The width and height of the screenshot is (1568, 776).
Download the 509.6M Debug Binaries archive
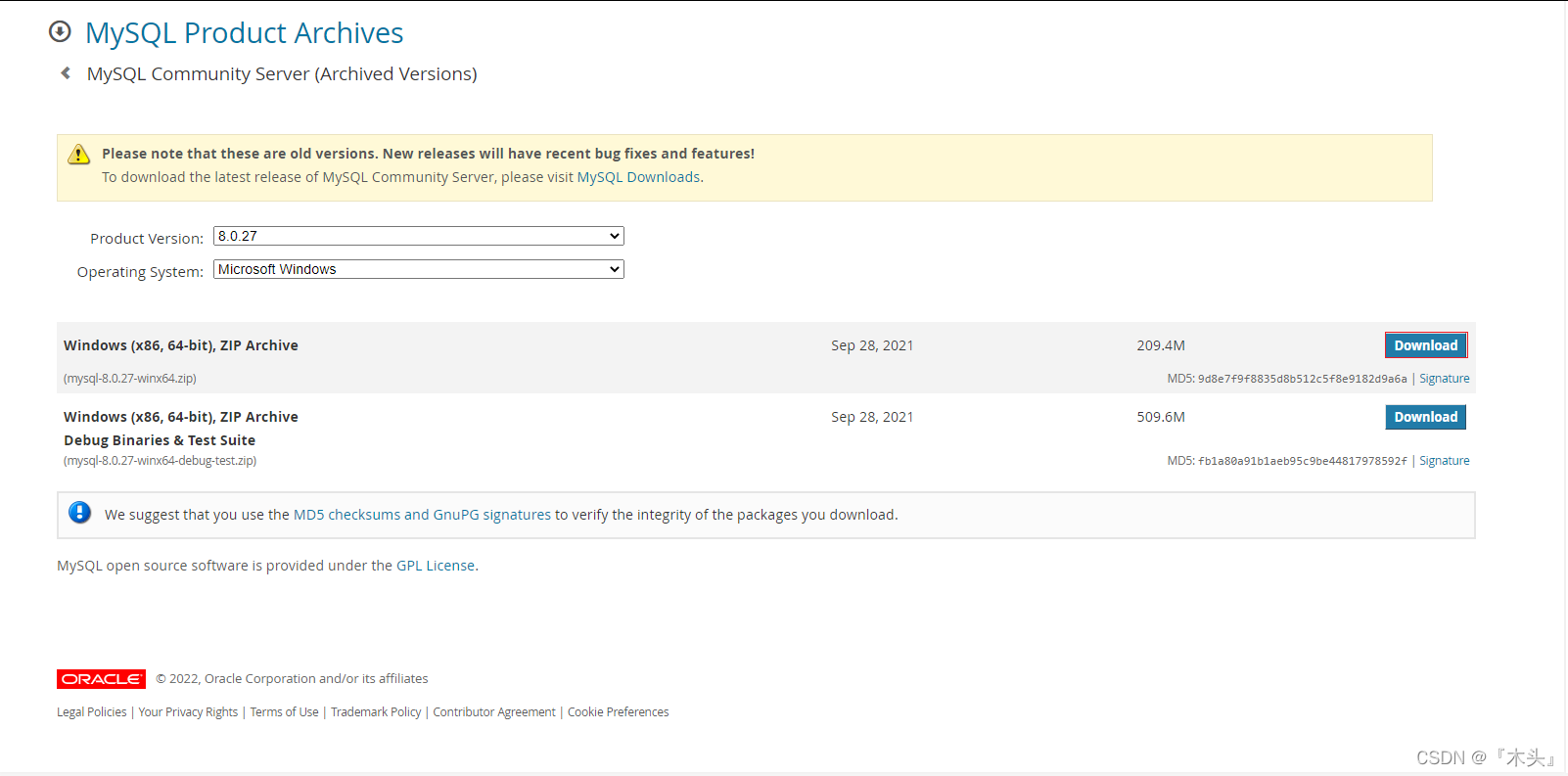point(1425,417)
